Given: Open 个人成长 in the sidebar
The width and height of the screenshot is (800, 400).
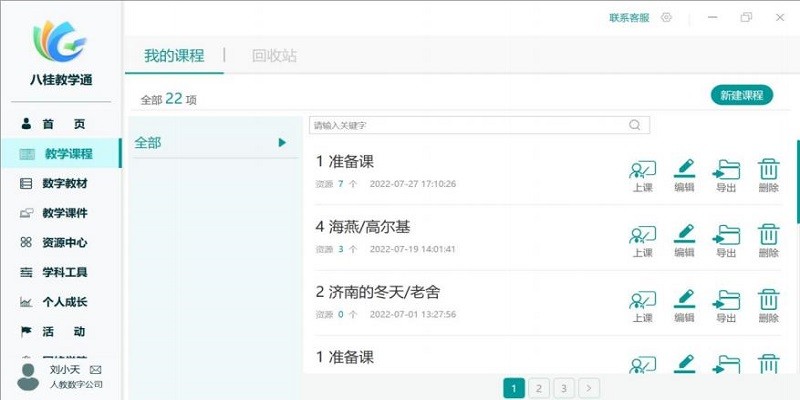Looking at the screenshot, I should click(x=61, y=302).
